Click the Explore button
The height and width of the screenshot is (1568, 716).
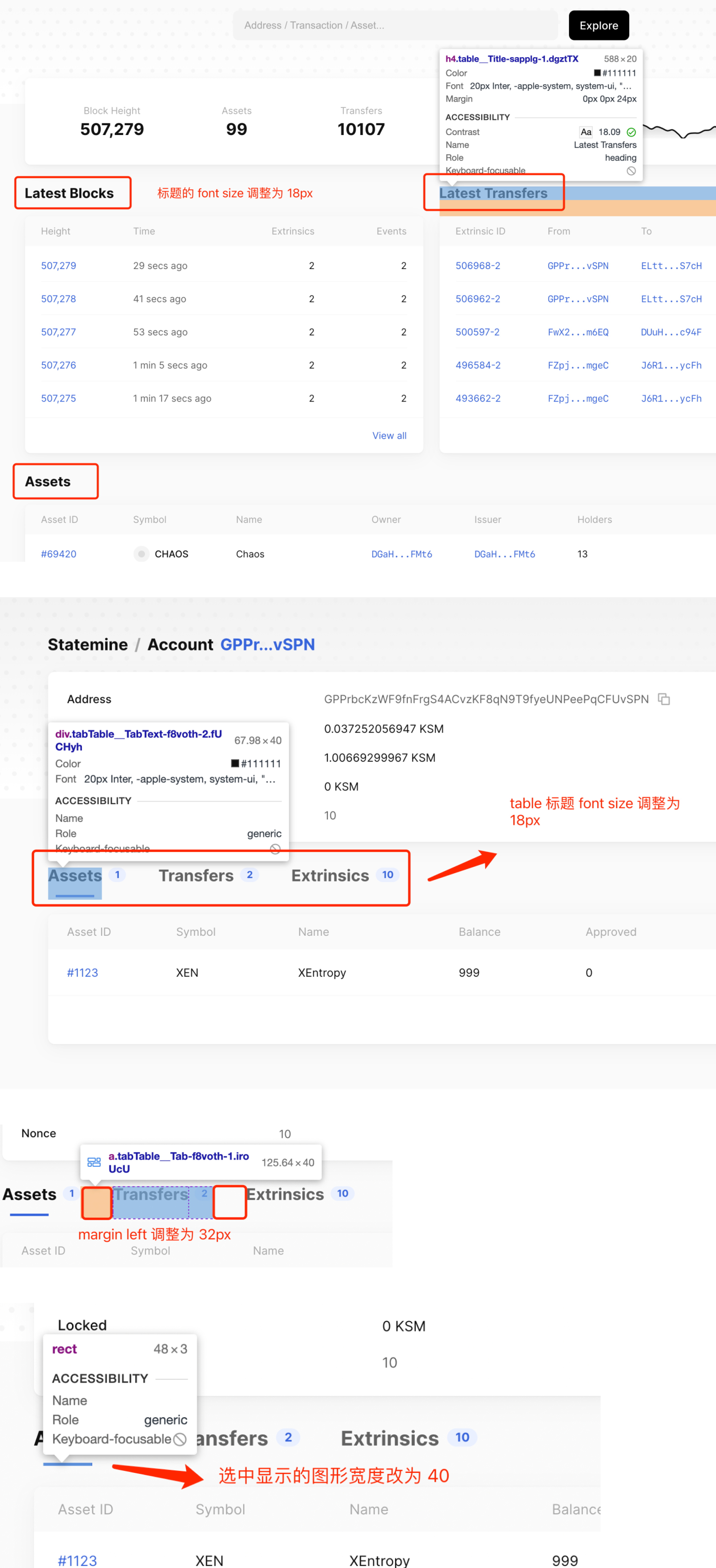pos(598,26)
